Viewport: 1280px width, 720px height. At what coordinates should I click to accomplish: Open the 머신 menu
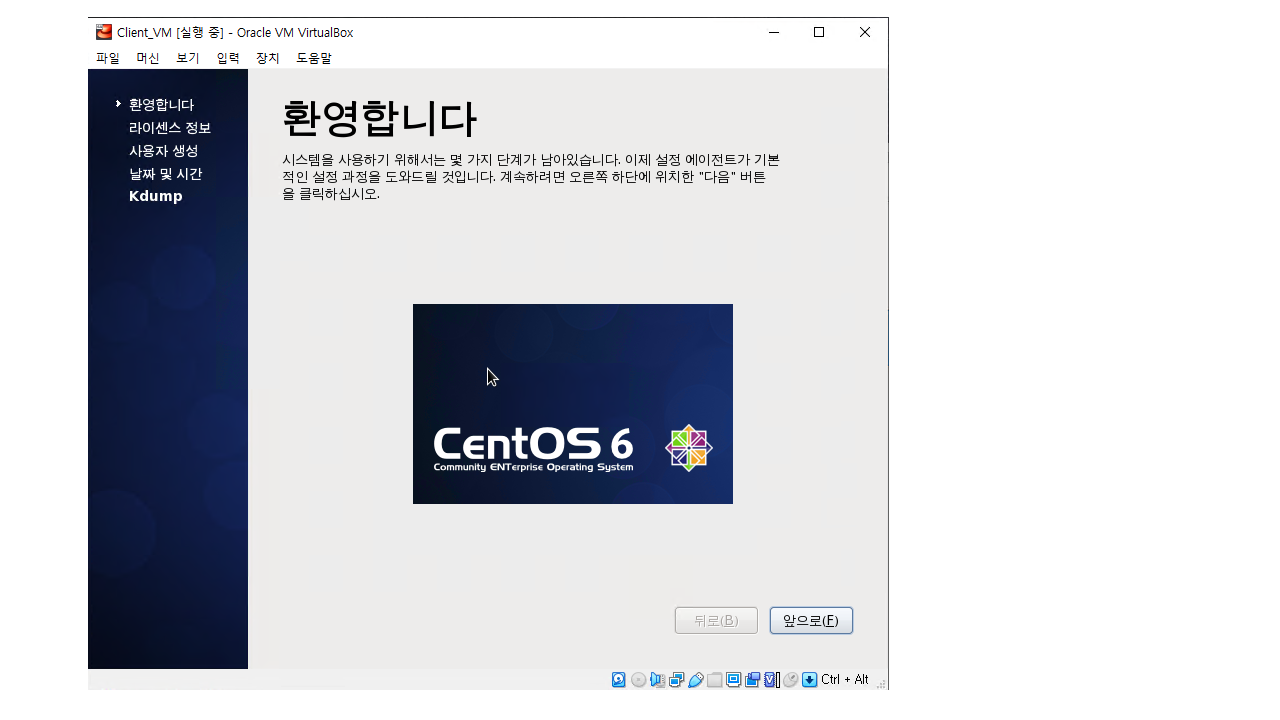tap(148, 58)
